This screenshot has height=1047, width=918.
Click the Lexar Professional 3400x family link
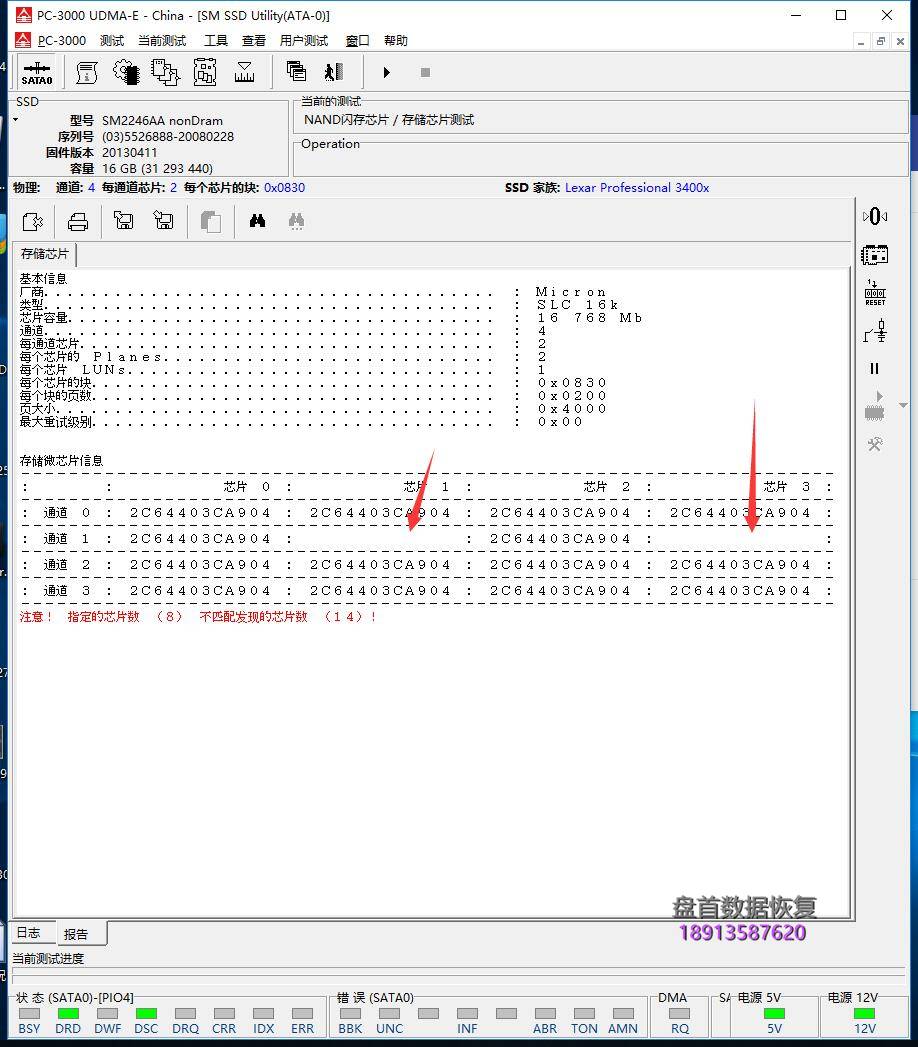coord(637,188)
